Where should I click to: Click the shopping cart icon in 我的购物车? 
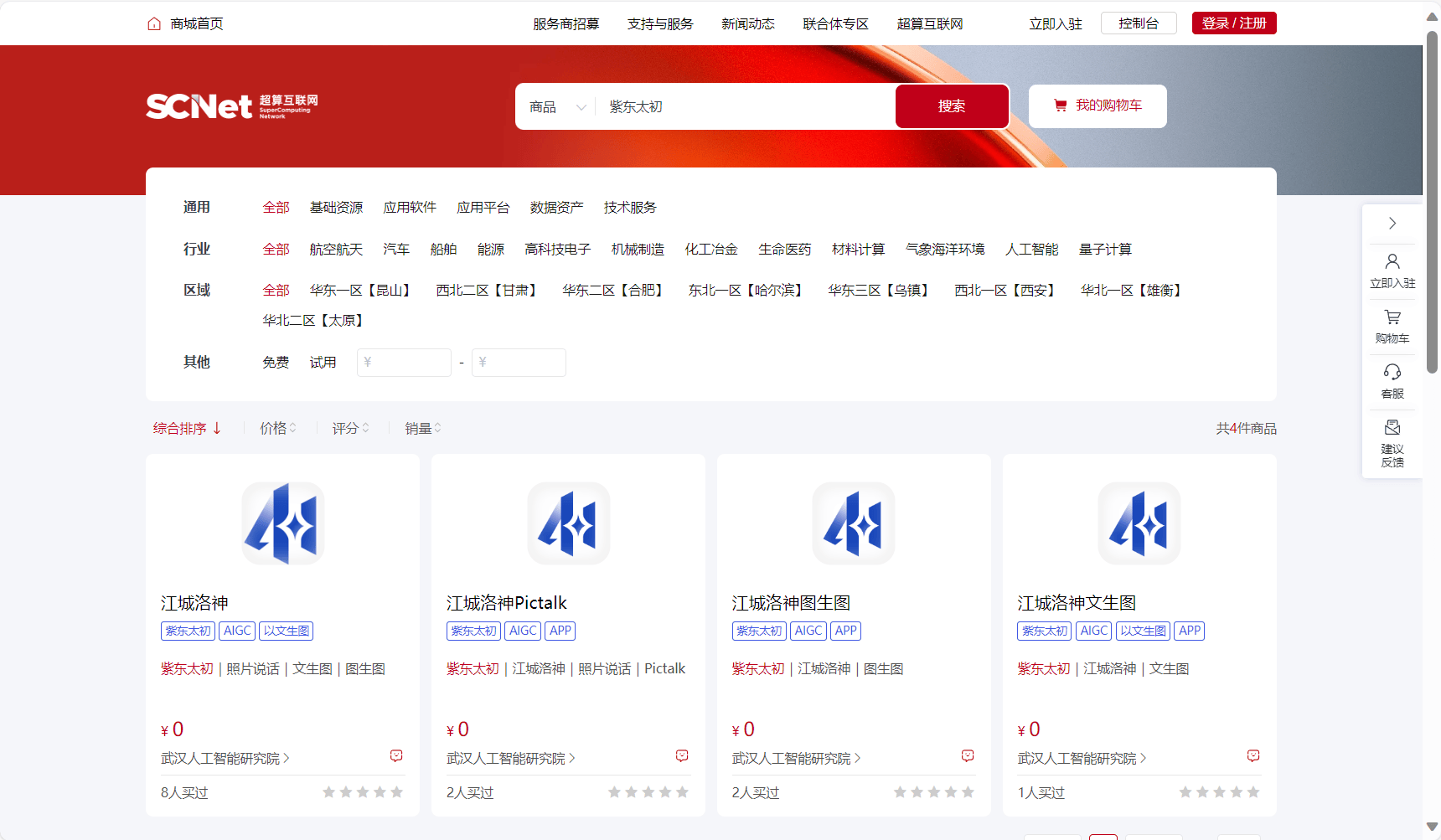[x=1061, y=106]
